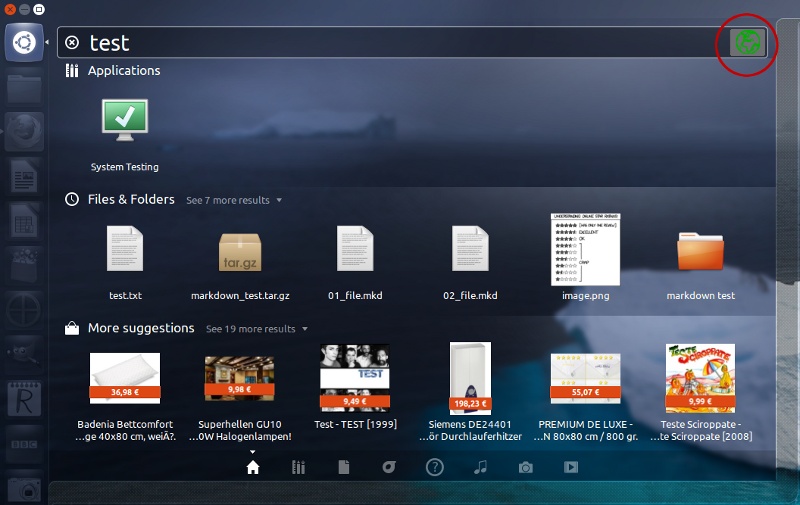Click the green globe icon in search bar
The height and width of the screenshot is (505, 800).
[748, 42]
